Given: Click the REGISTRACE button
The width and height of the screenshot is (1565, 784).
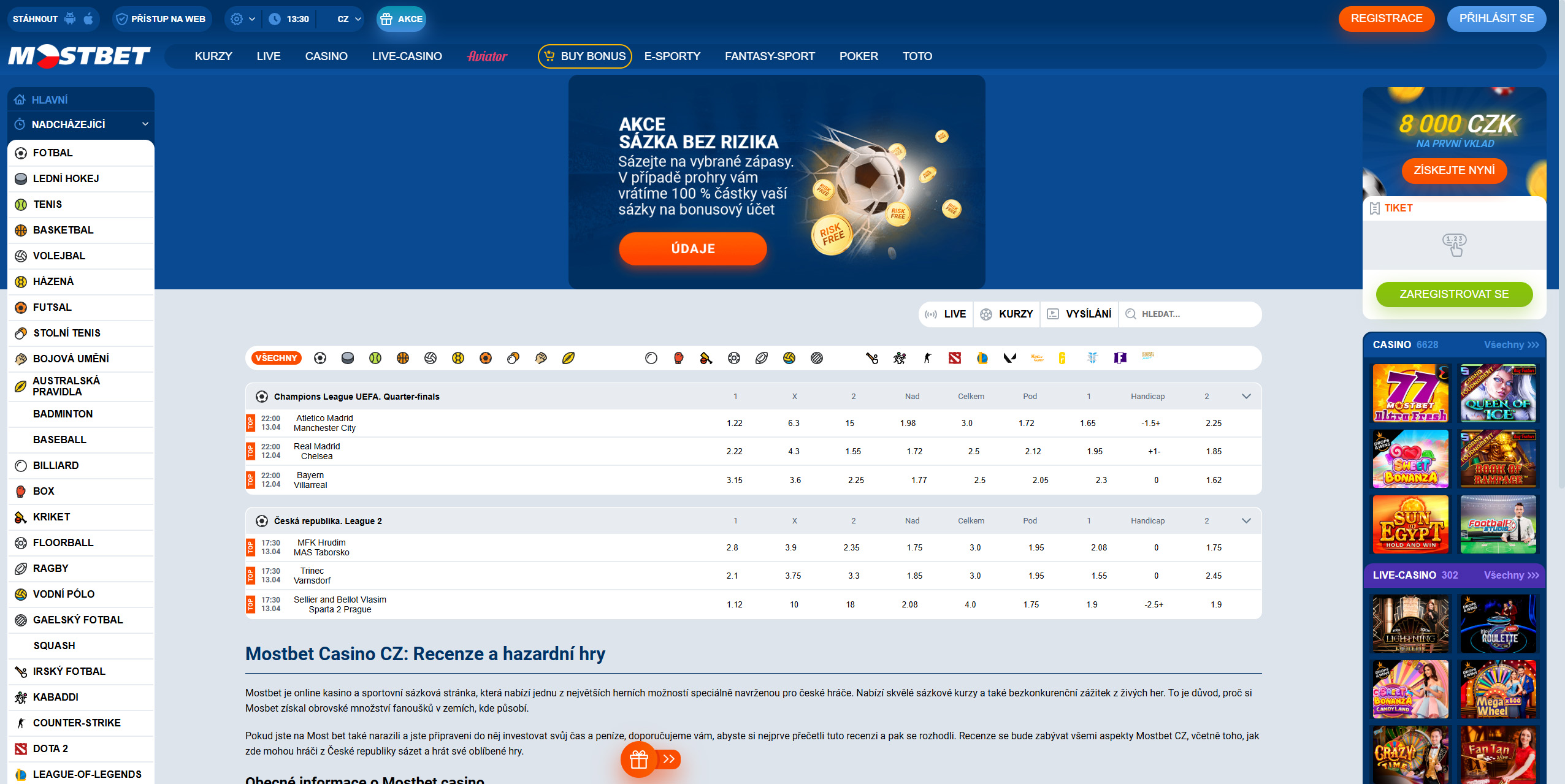Looking at the screenshot, I should 1387,18.
